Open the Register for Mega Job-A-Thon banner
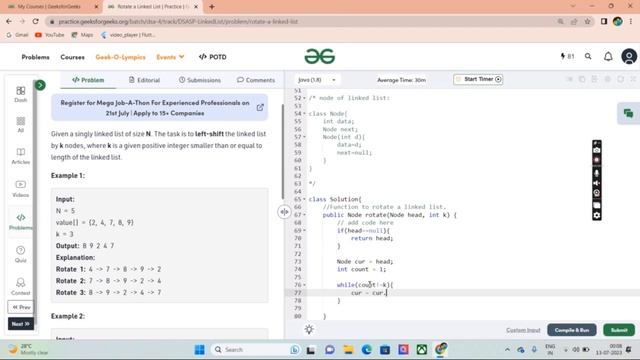The height and width of the screenshot is (360, 640). [160, 108]
